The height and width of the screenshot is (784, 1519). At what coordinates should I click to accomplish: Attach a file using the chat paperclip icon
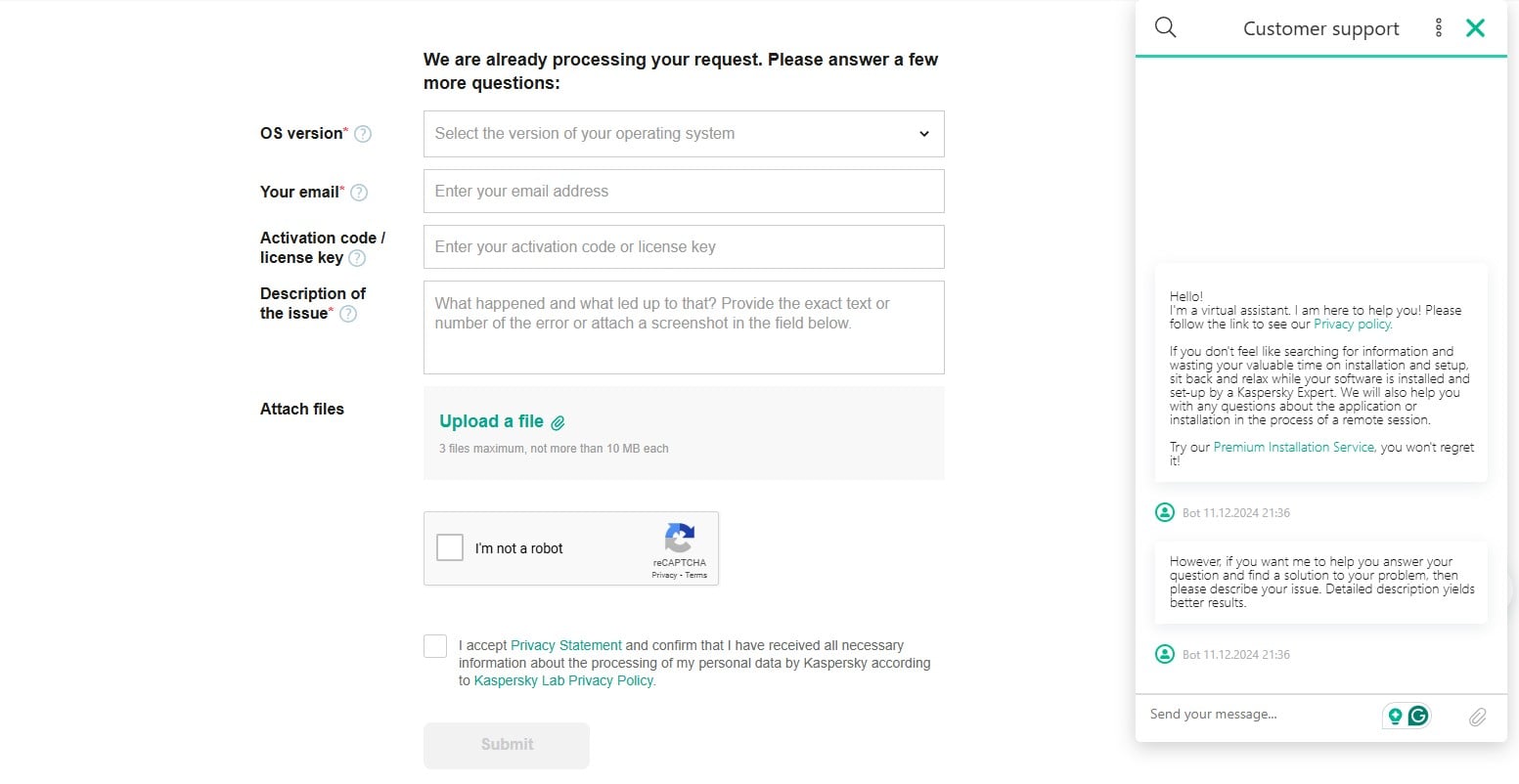tap(1478, 717)
